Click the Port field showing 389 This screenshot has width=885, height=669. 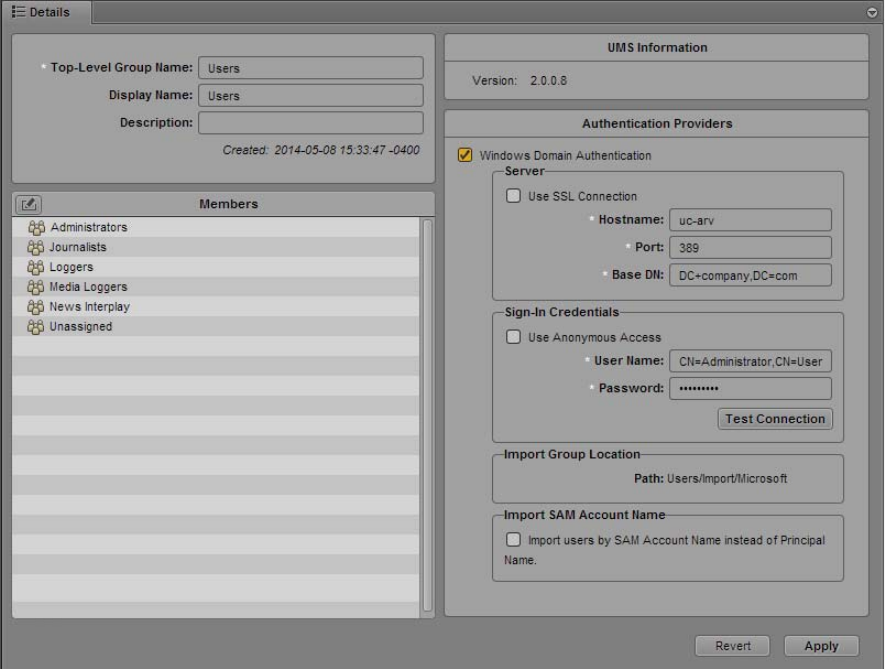tap(750, 247)
